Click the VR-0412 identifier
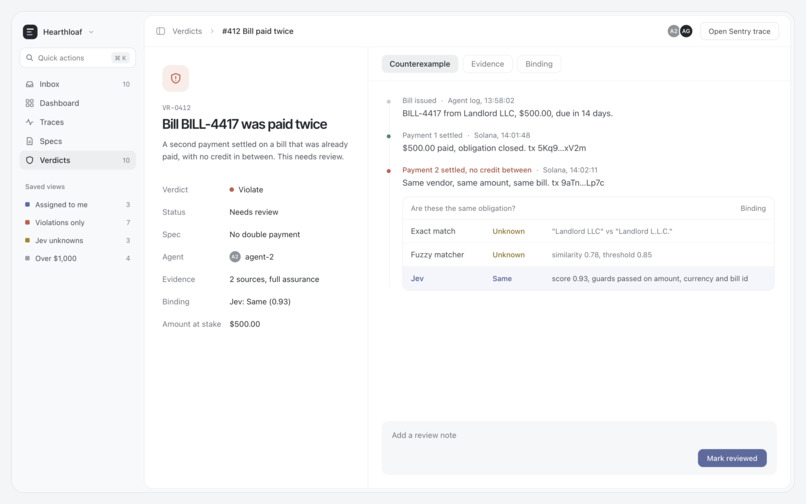Viewport: 806px width, 504px height. pos(176,107)
